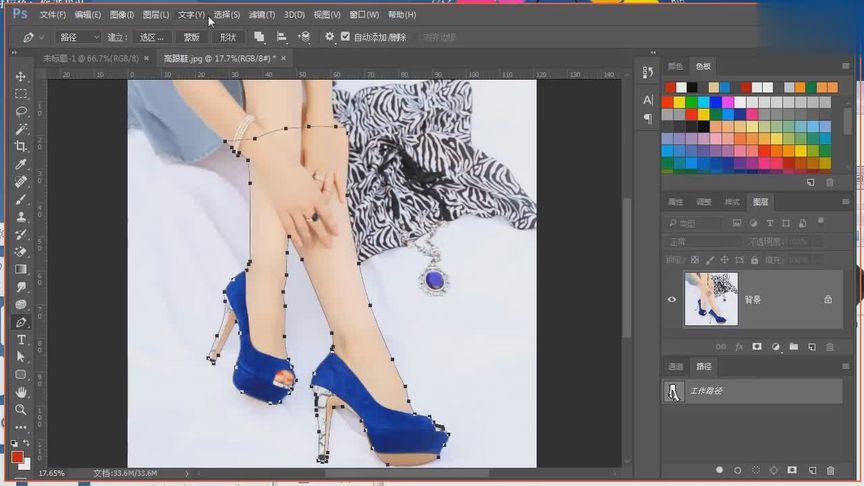Click the 选区... button
The width and height of the screenshot is (864, 486).
pos(153,37)
